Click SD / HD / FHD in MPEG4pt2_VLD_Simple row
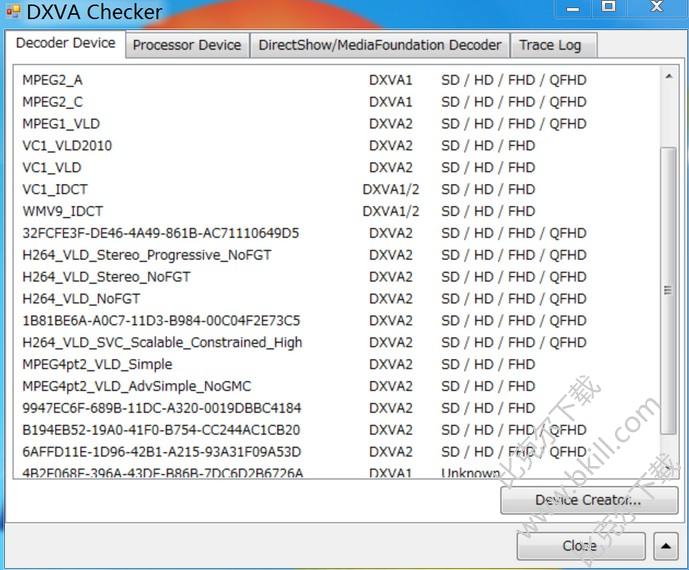 (488, 364)
